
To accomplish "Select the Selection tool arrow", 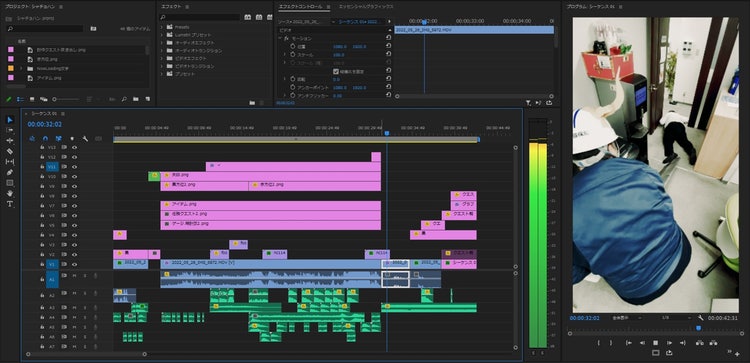I will [10, 120].
